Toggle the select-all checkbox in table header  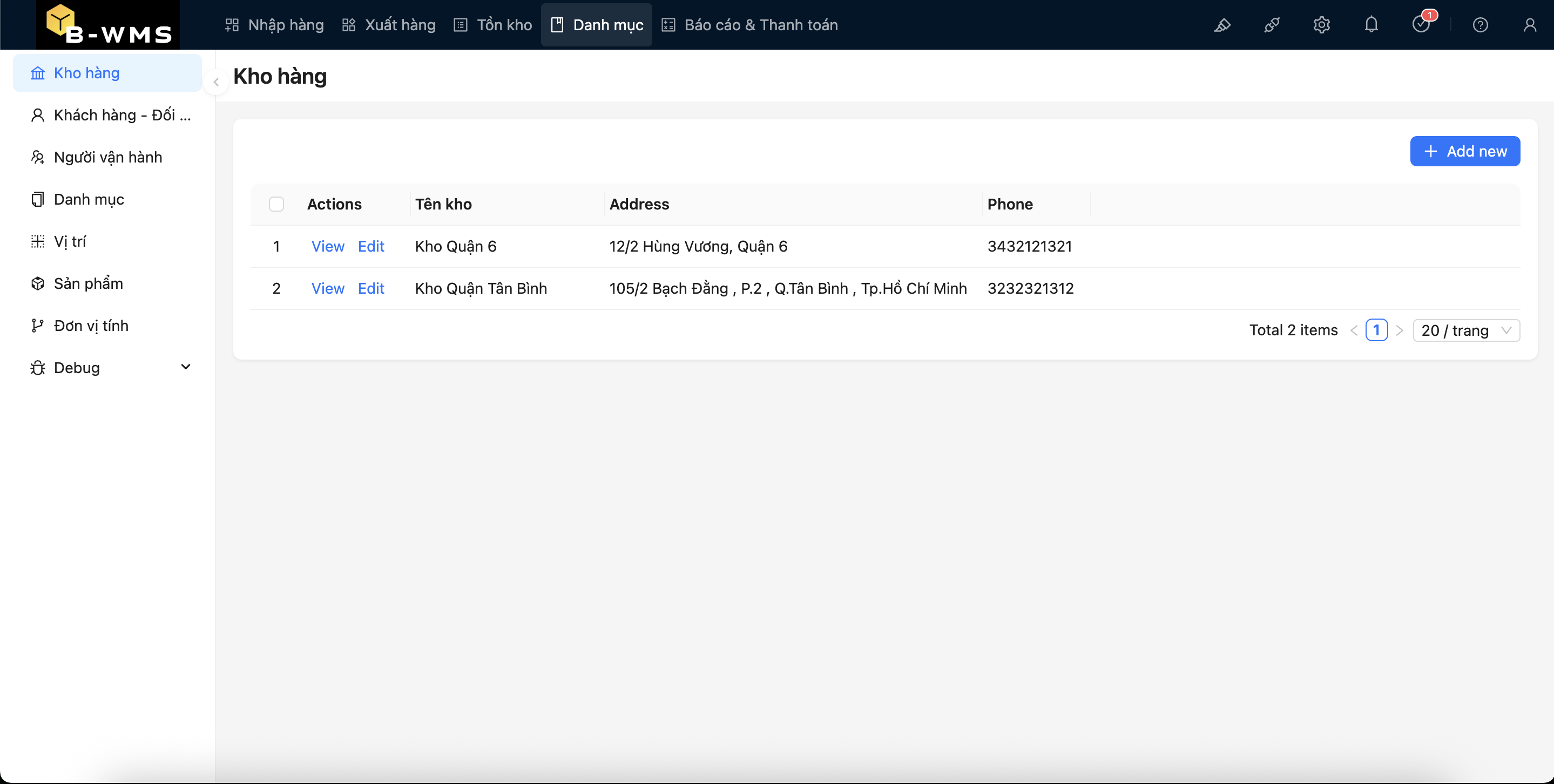point(276,205)
